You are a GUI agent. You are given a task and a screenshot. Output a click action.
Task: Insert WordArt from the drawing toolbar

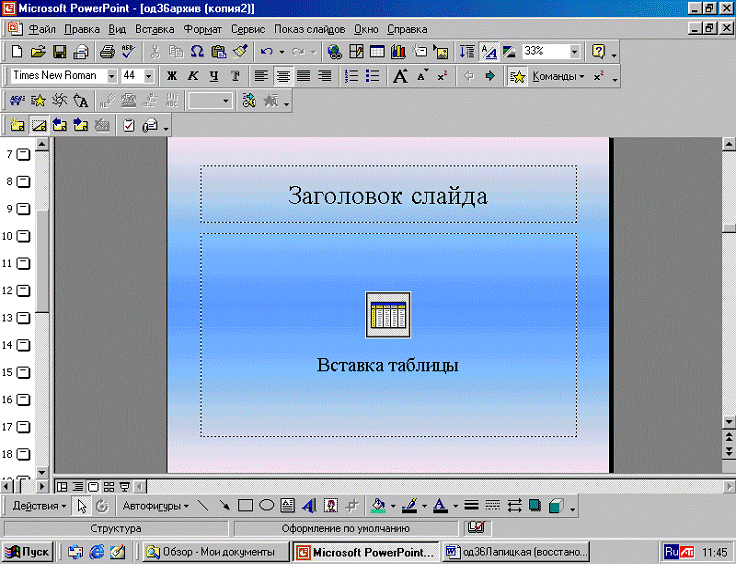[x=309, y=506]
